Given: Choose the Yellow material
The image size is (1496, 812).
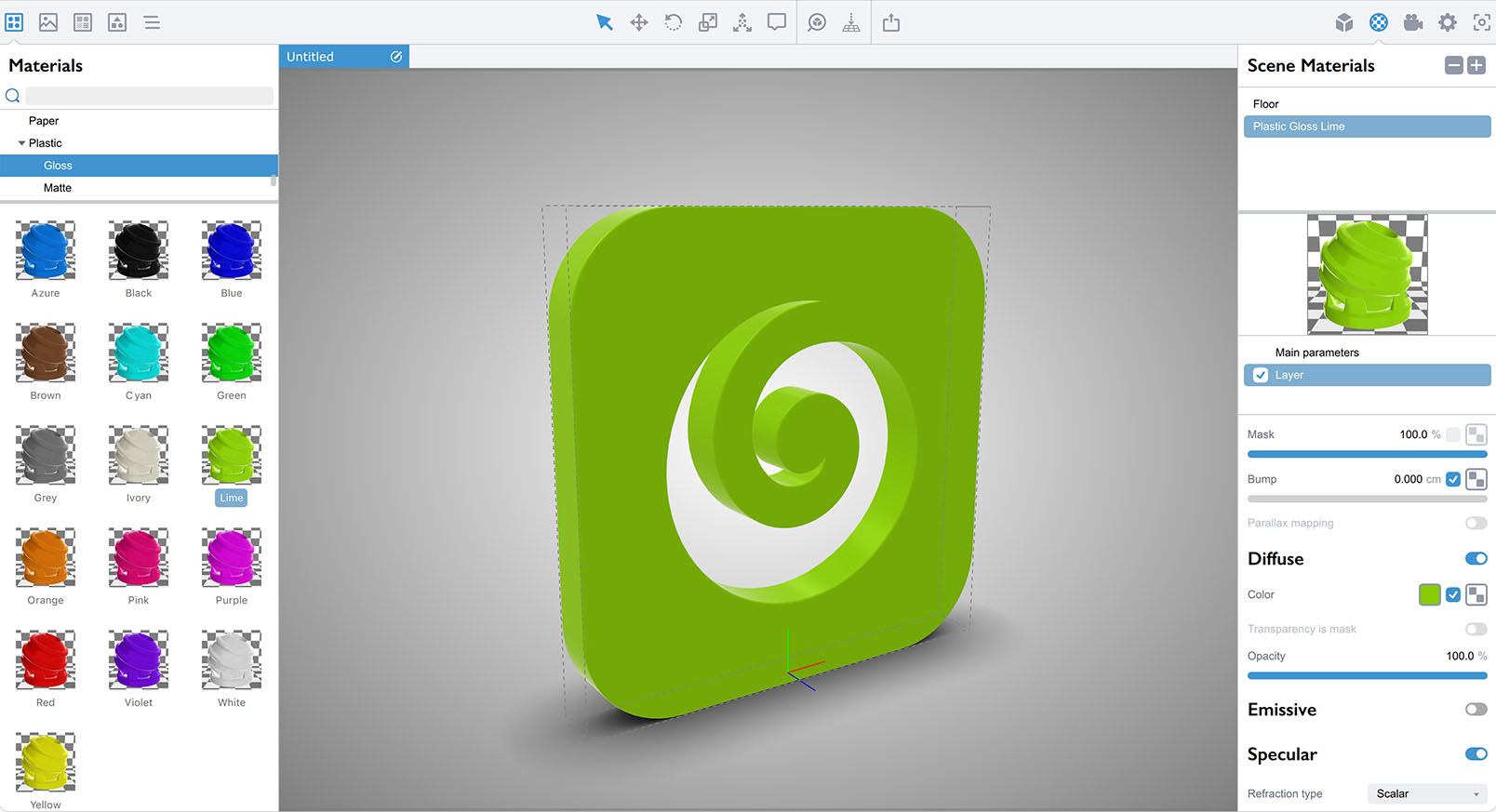Looking at the screenshot, I should (46, 762).
